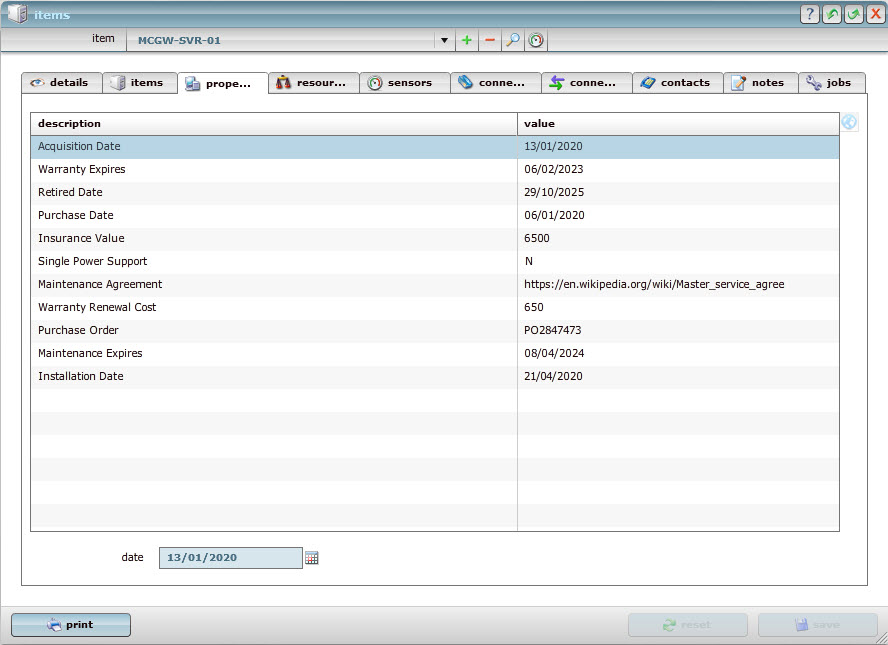Expand the item dropdown arrow
Screen dimensions: 888x645
tap(444, 40)
